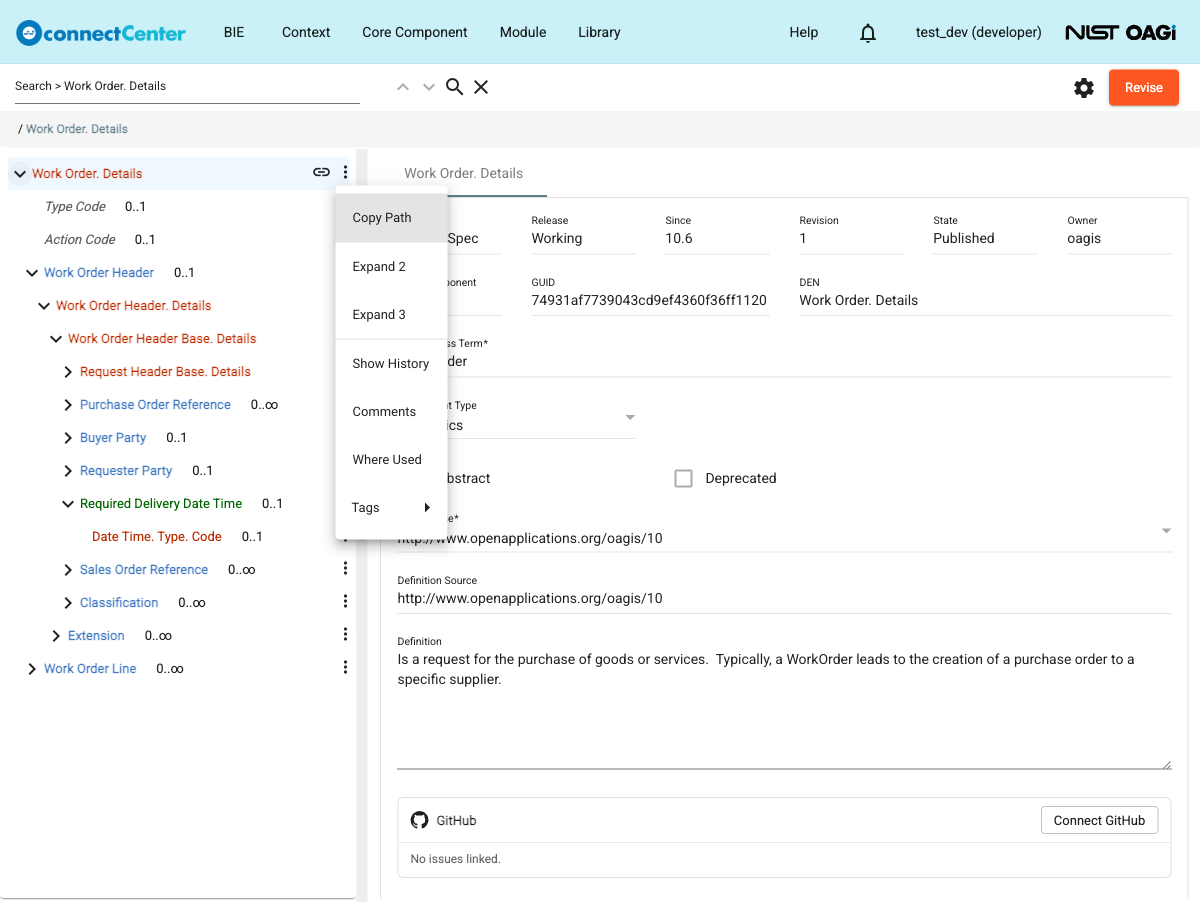Viewport: 1200px width, 913px height.
Task: Open the Help menu
Action: click(x=804, y=32)
